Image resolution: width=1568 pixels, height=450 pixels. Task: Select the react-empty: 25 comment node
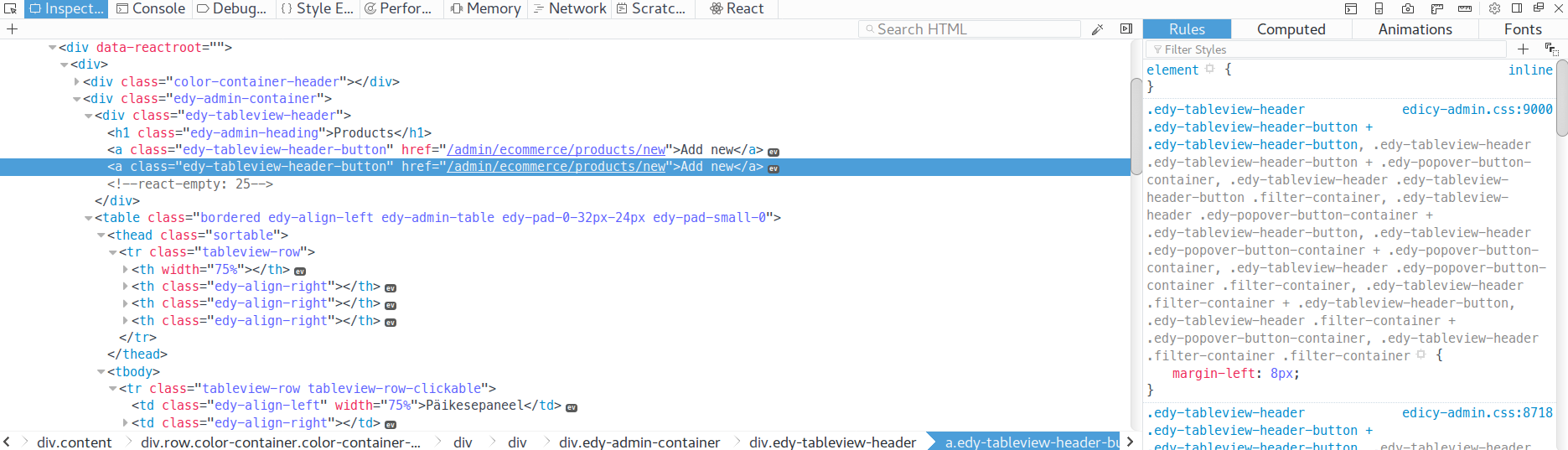point(190,184)
